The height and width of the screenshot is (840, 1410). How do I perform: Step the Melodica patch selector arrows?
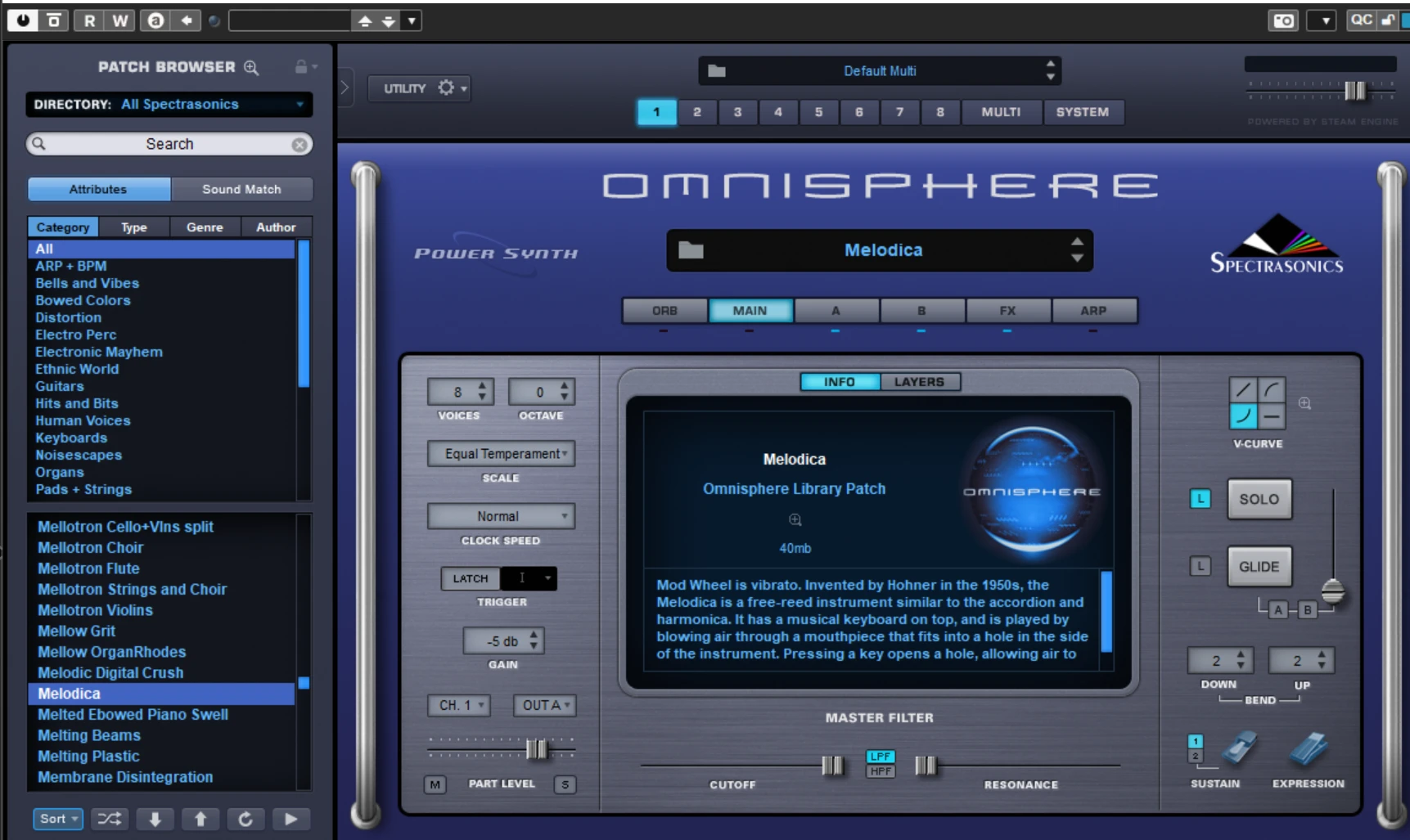[1077, 249]
